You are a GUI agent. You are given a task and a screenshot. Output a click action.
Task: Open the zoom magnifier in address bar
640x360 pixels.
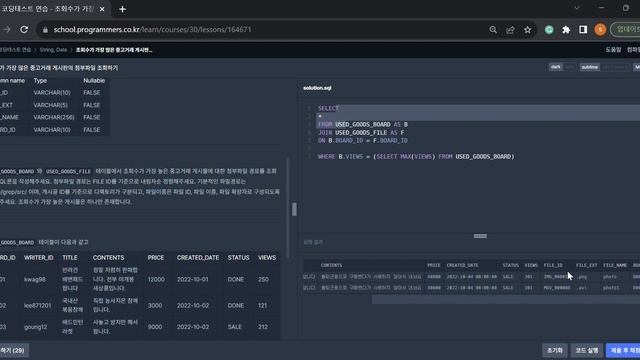(493, 29)
